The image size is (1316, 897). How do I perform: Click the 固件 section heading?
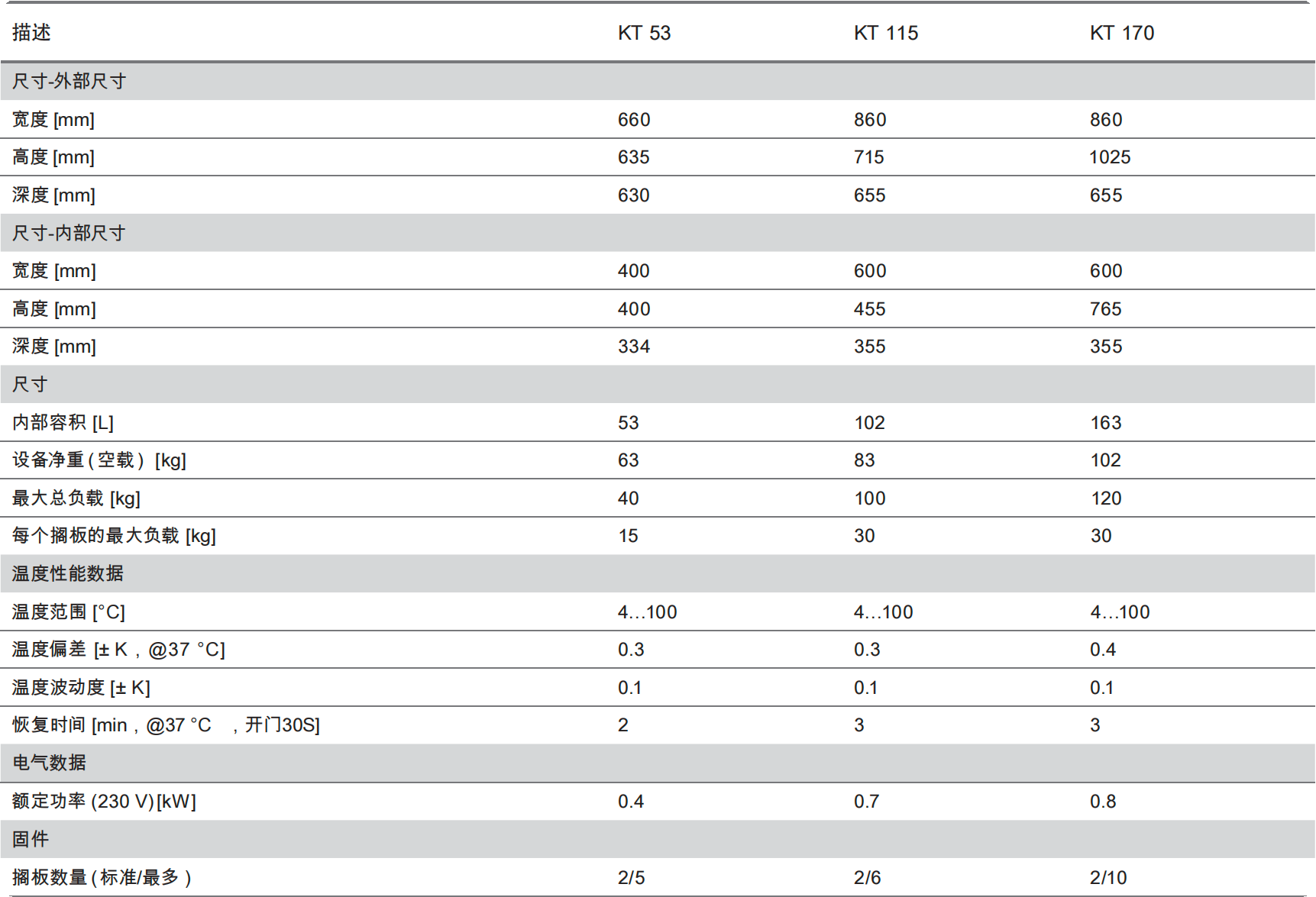[x=31, y=839]
